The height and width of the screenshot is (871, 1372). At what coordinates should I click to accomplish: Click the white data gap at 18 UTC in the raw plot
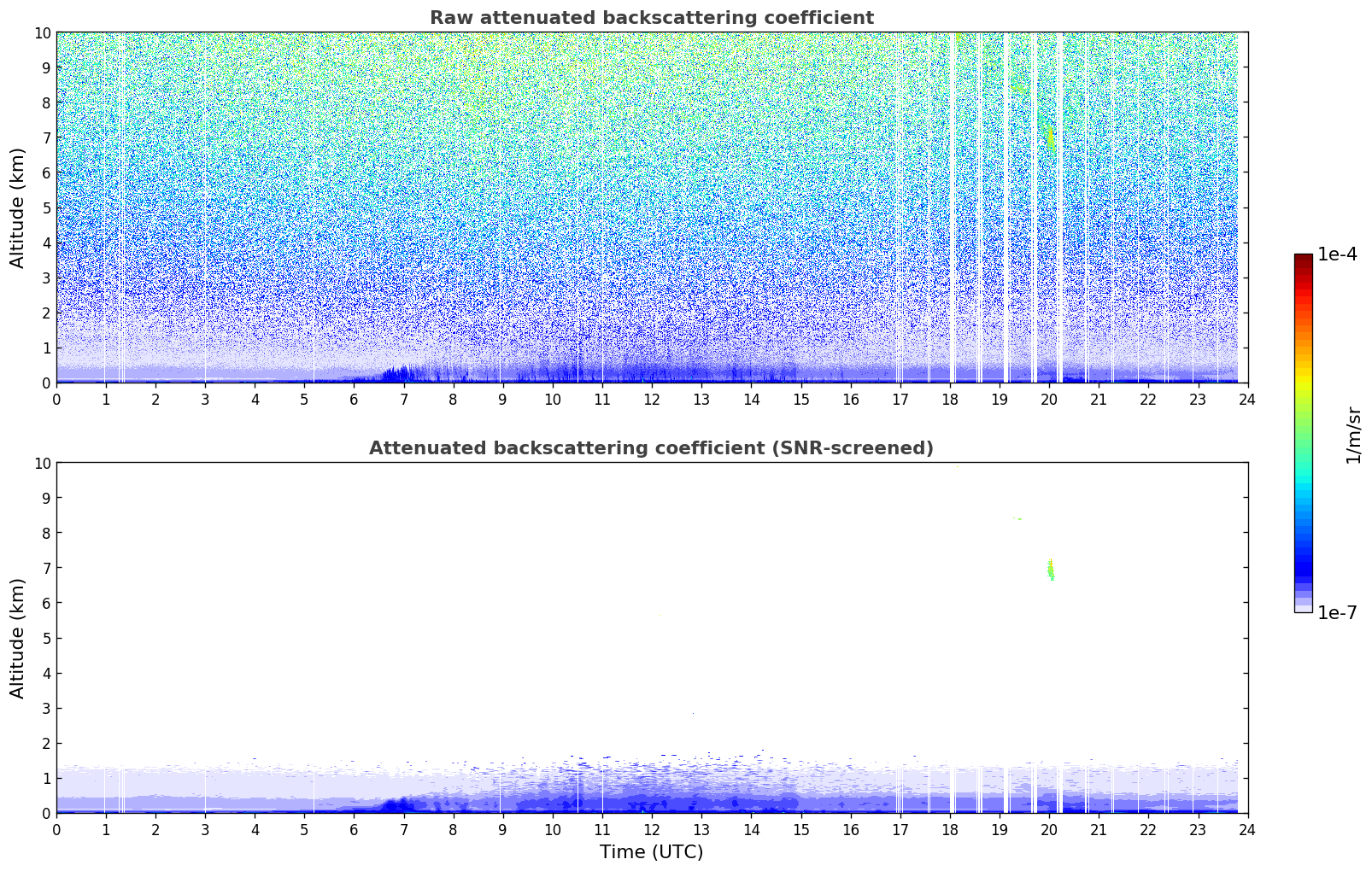tap(953, 208)
